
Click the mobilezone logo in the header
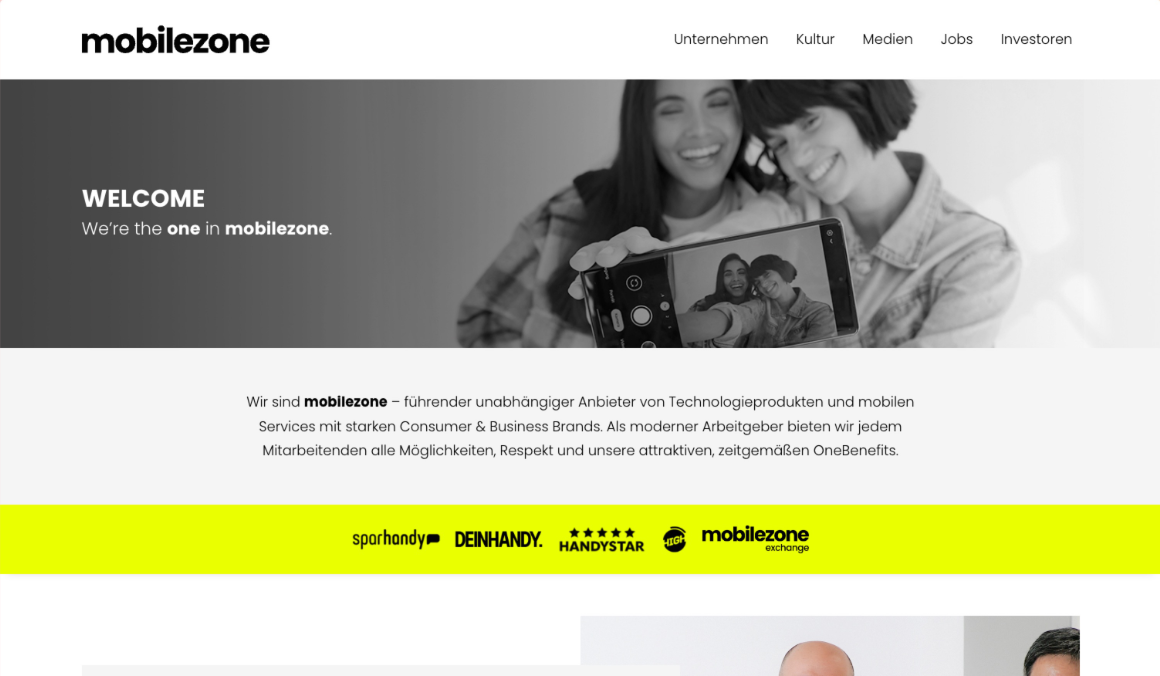click(175, 40)
